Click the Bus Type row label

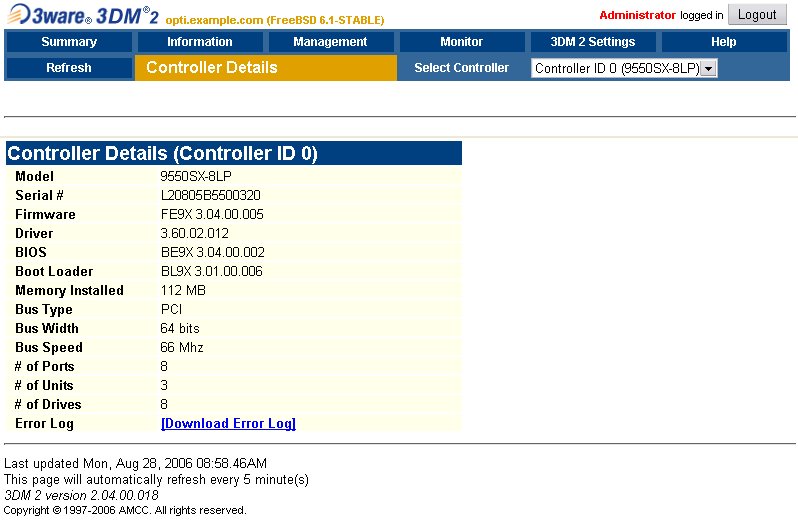(x=44, y=309)
